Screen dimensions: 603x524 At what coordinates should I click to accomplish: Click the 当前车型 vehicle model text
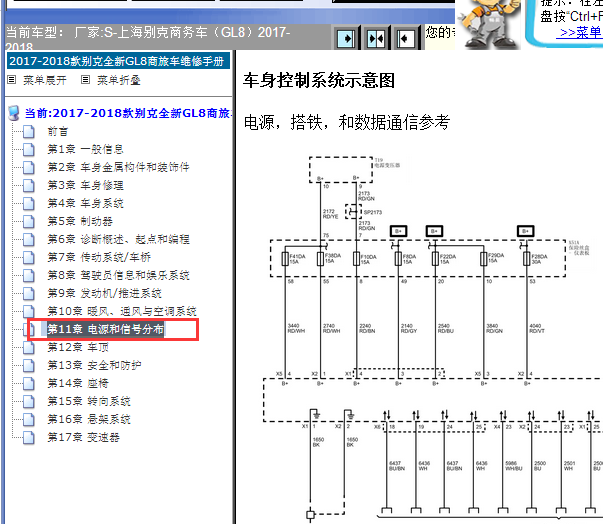point(148,37)
